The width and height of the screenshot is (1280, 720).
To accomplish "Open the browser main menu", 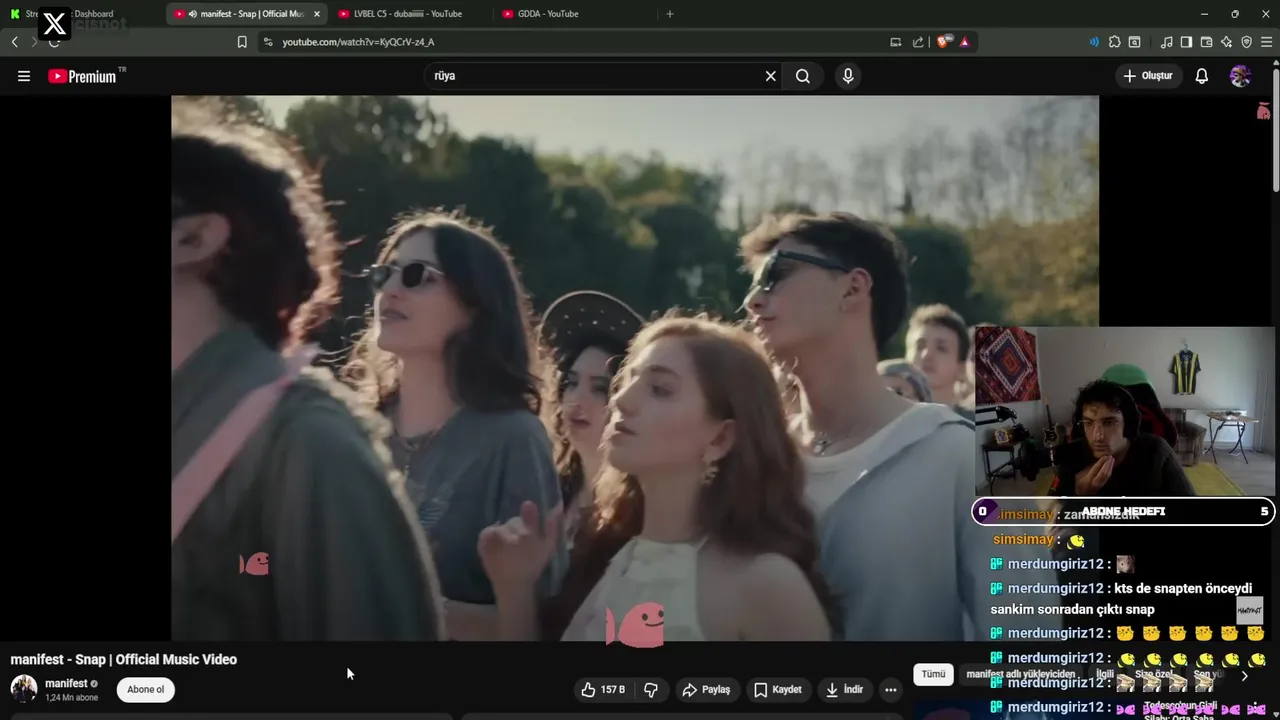I will [x=1267, y=42].
